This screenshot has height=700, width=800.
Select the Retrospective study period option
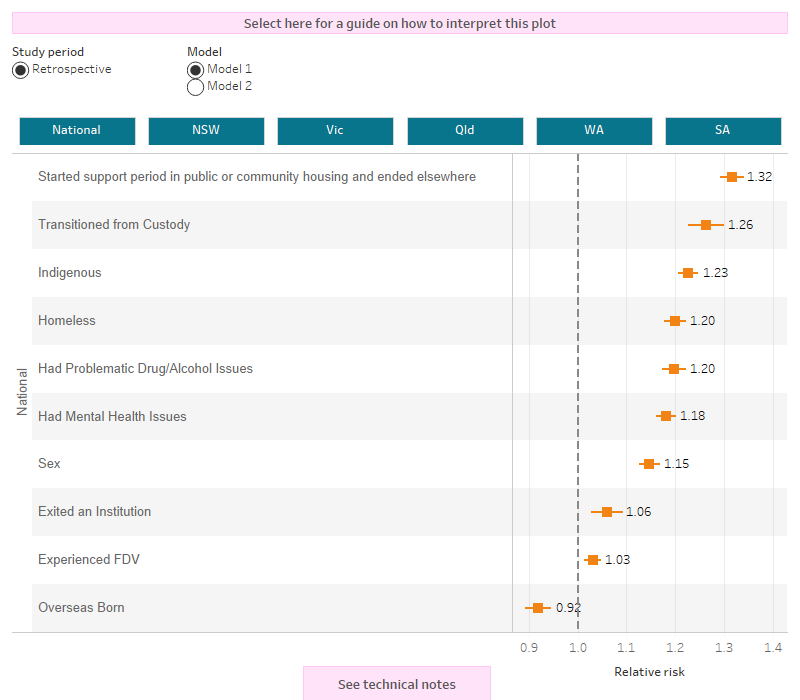click(20, 69)
